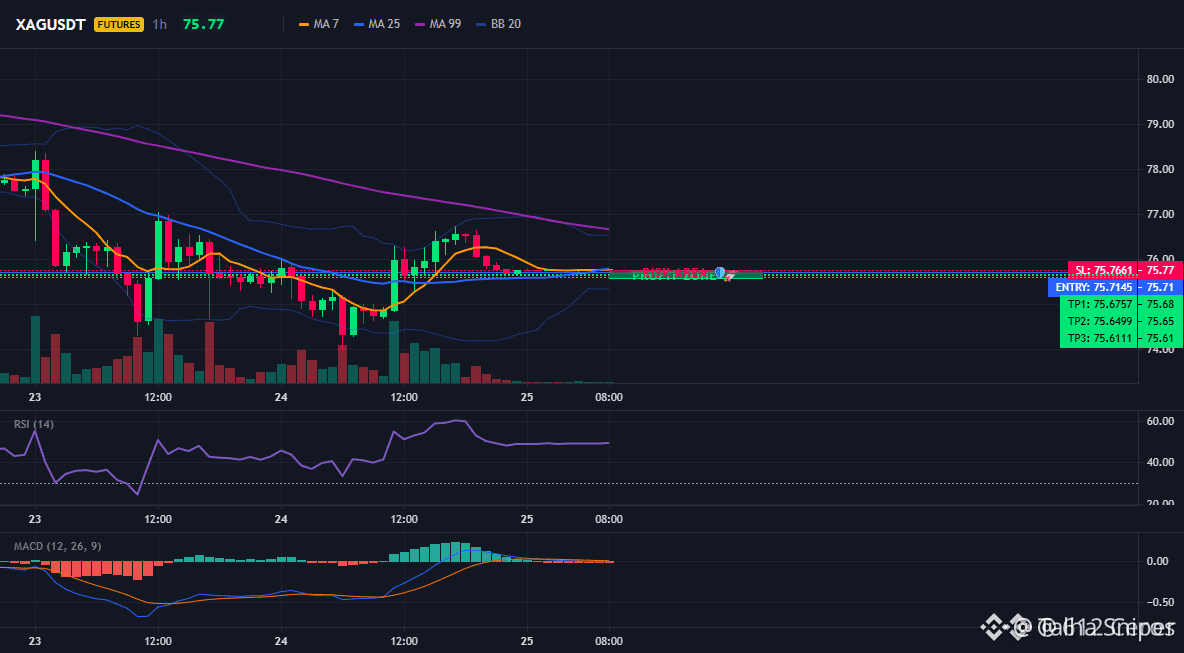Click the 40.00 RSI axis label

[x=1160, y=463]
